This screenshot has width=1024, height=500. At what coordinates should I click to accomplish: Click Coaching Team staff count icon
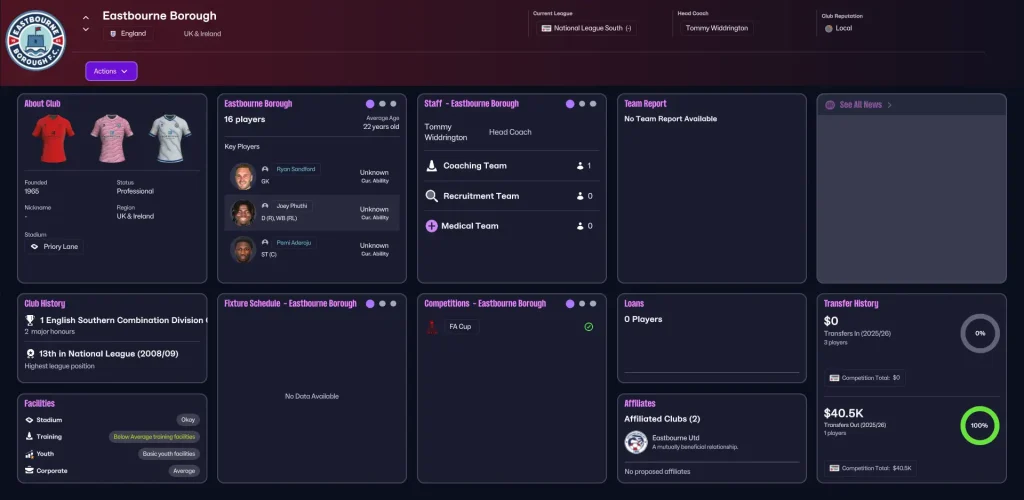tap(580, 166)
